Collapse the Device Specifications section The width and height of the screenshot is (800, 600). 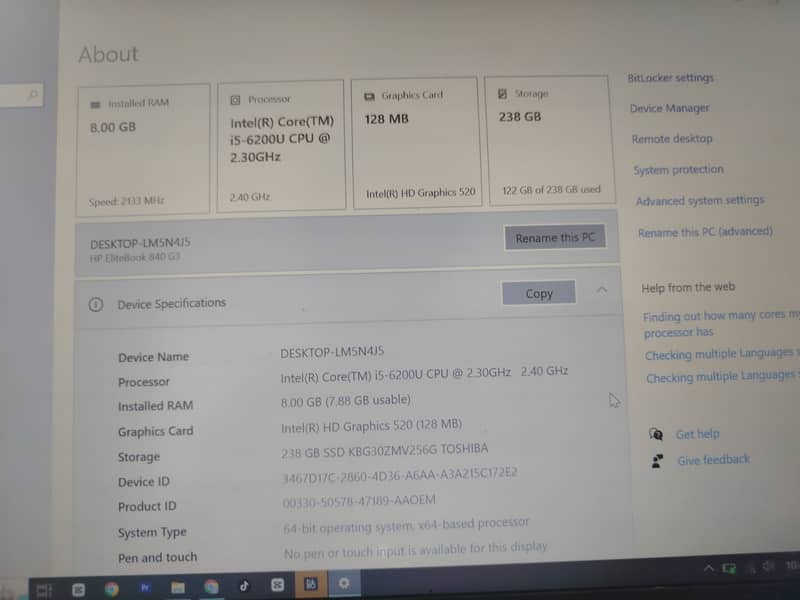[602, 290]
